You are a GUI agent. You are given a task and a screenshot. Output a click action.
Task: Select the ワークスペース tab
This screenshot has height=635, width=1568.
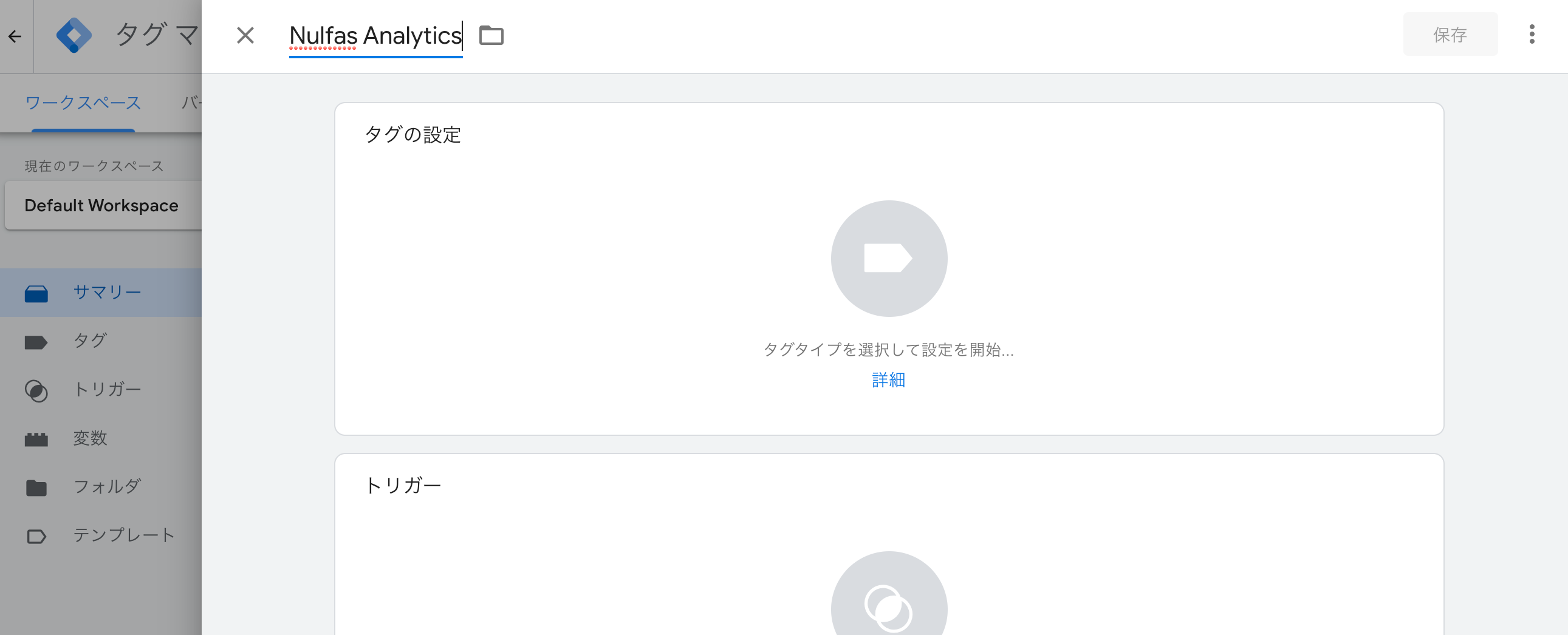pos(83,102)
